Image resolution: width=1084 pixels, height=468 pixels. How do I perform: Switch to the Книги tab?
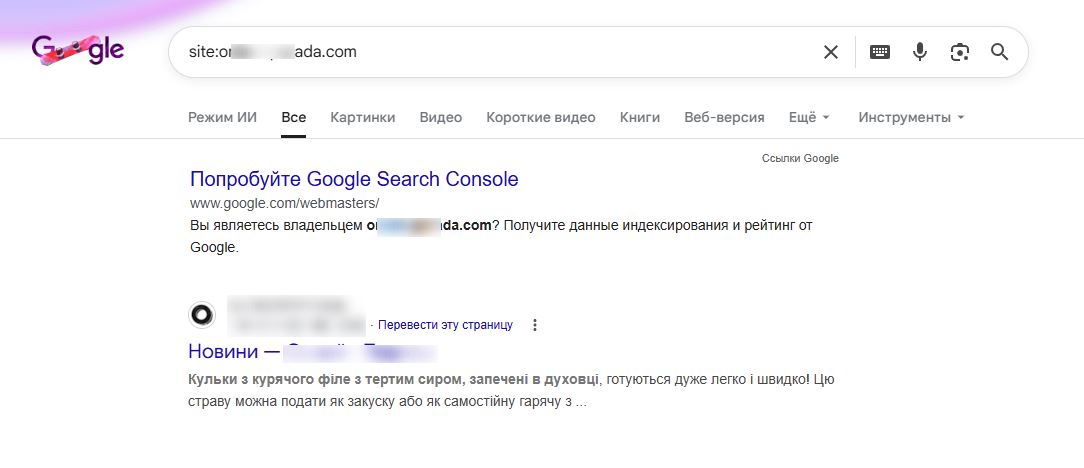(x=640, y=117)
